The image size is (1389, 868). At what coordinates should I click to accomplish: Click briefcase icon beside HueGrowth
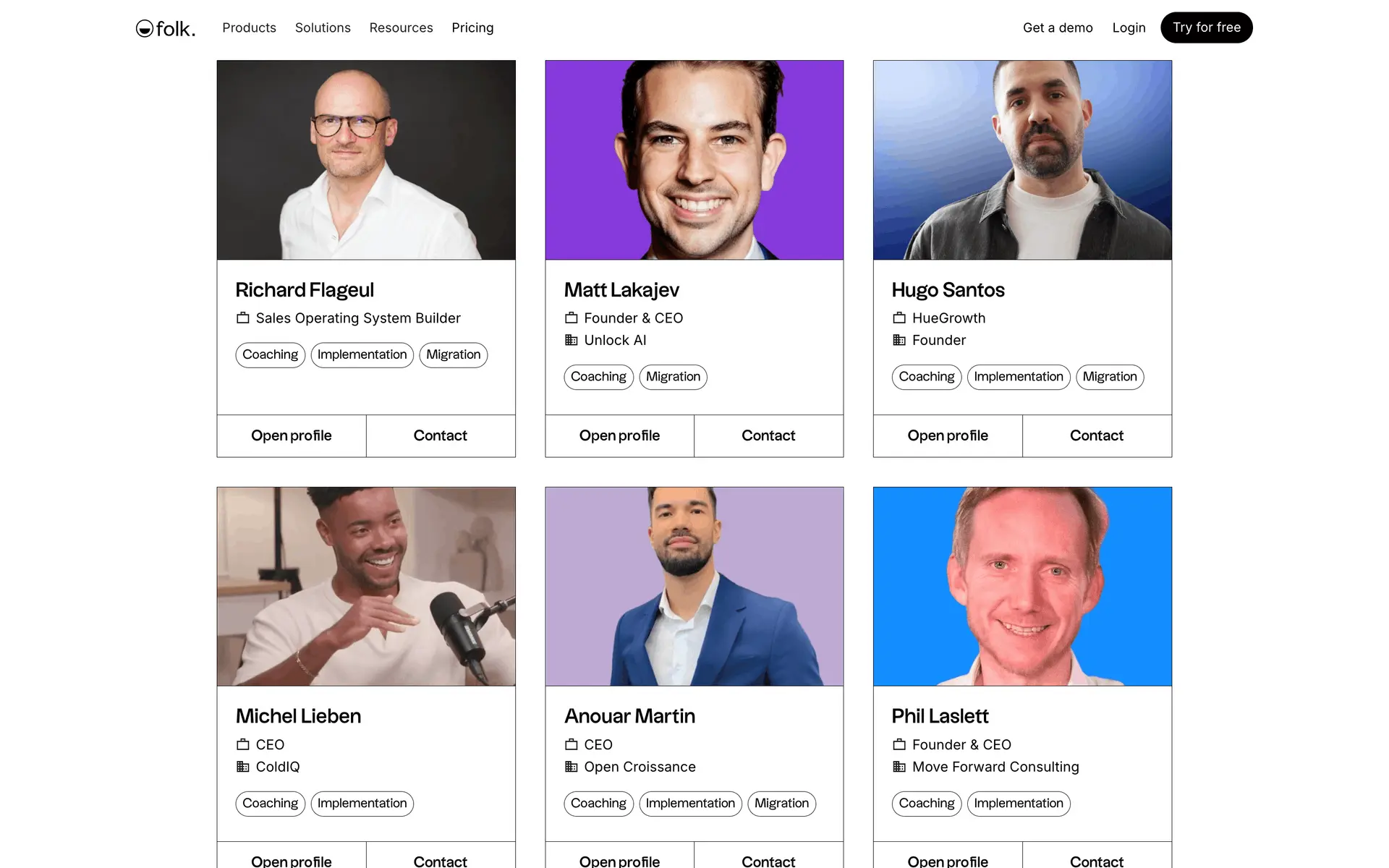click(x=899, y=318)
